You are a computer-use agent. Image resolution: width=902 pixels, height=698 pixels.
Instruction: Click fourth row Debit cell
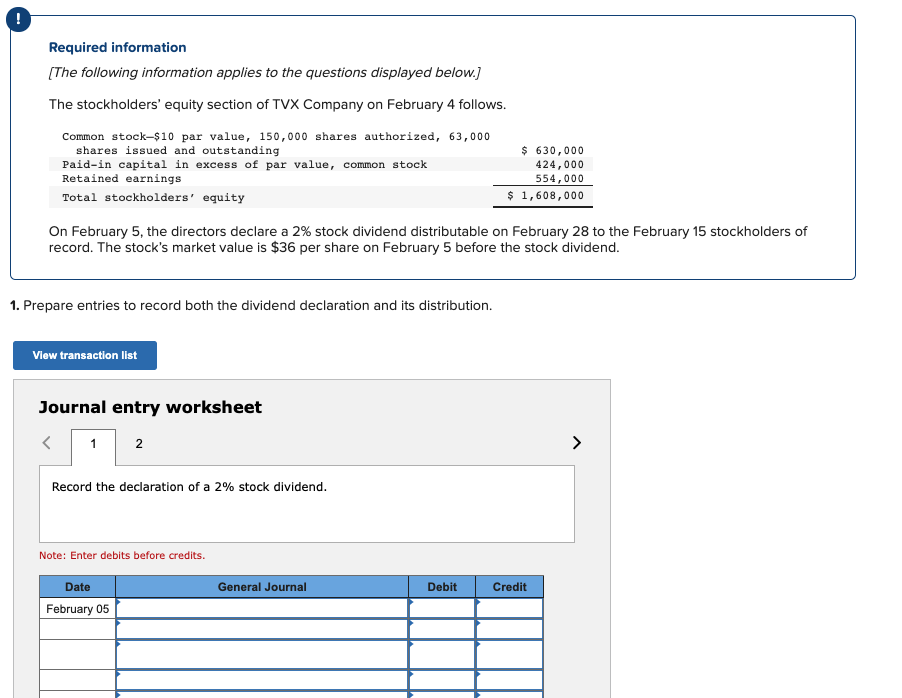pos(442,680)
